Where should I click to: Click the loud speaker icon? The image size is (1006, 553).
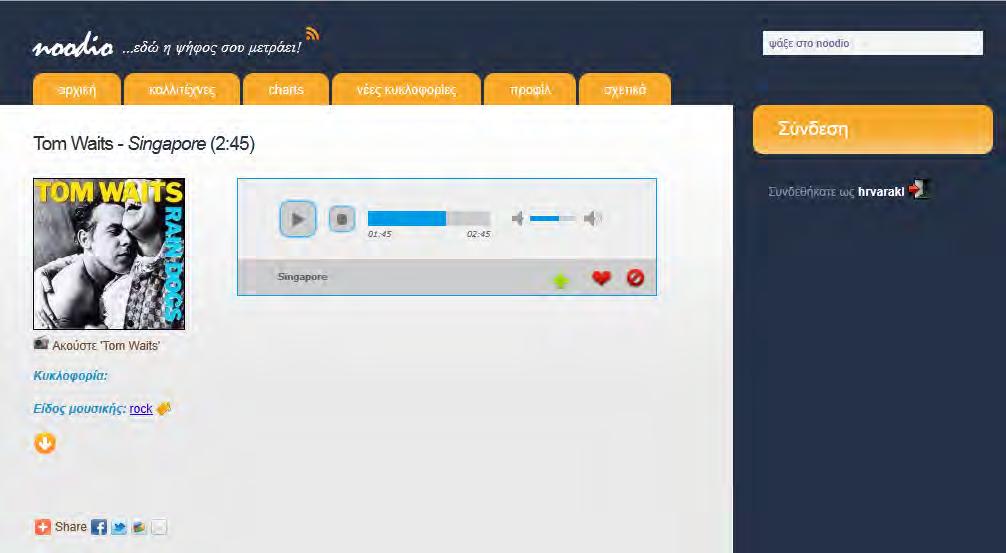click(x=593, y=219)
